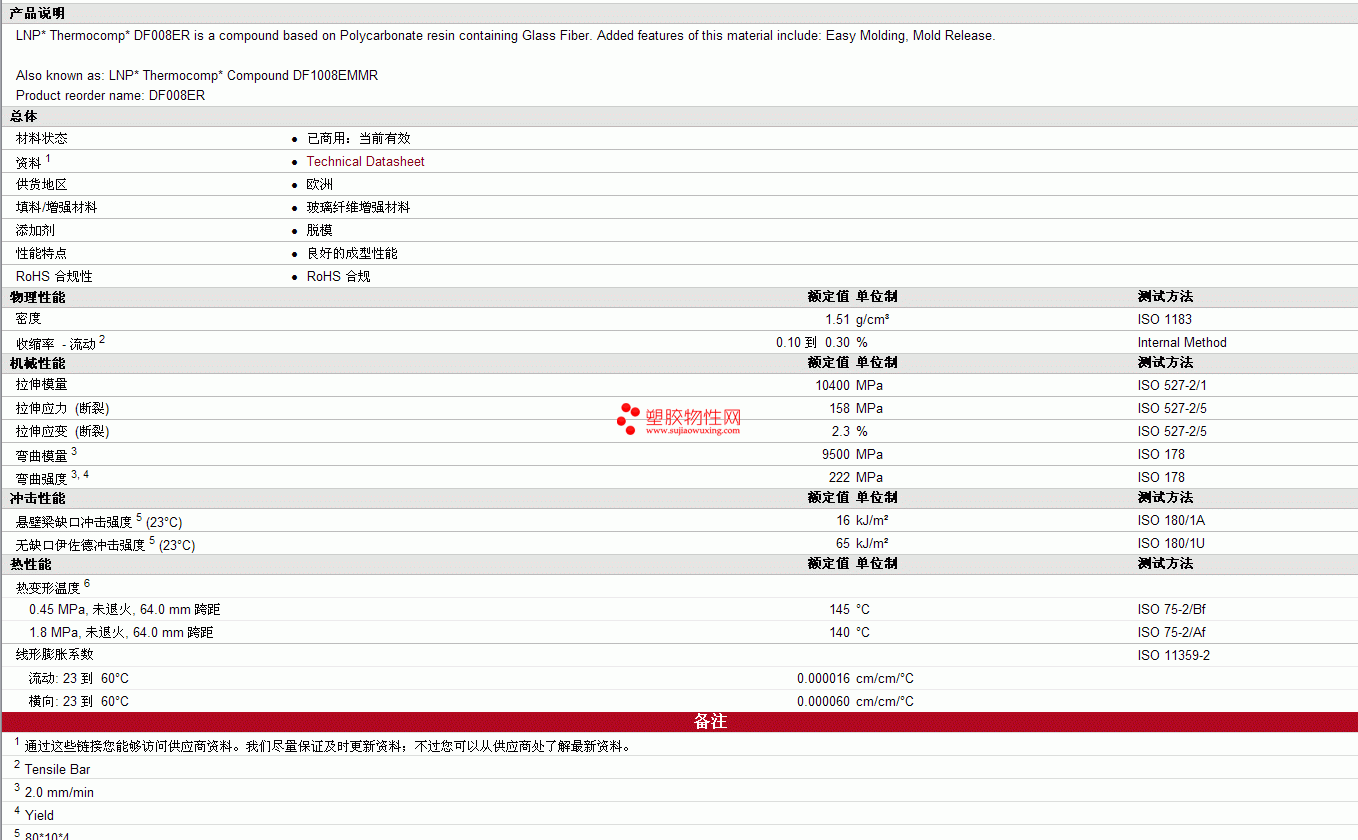This screenshot has width=1358, height=840.
Task: Click ISO 75-2/Af test method
Action: click(1172, 632)
